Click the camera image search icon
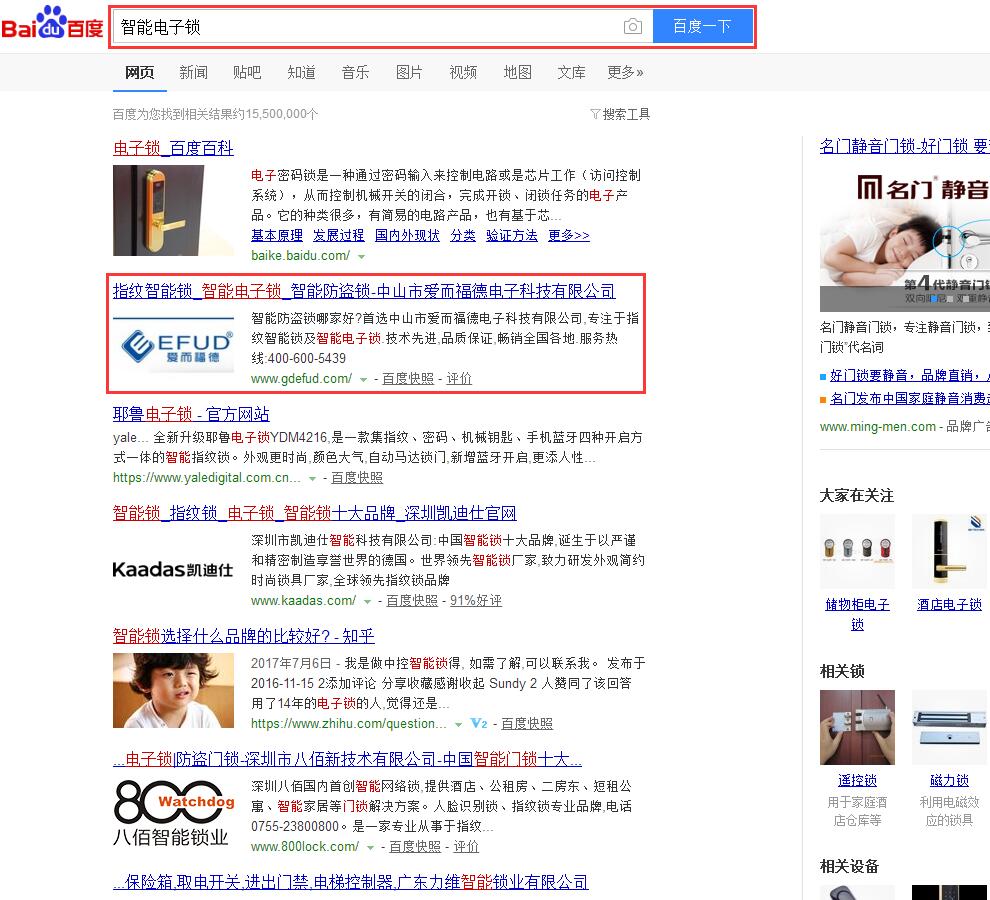 (632, 27)
